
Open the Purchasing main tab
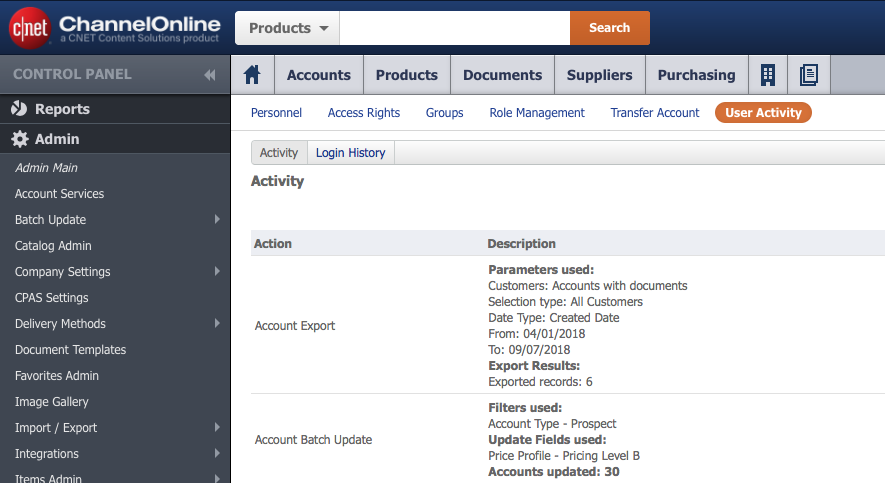[x=696, y=75]
